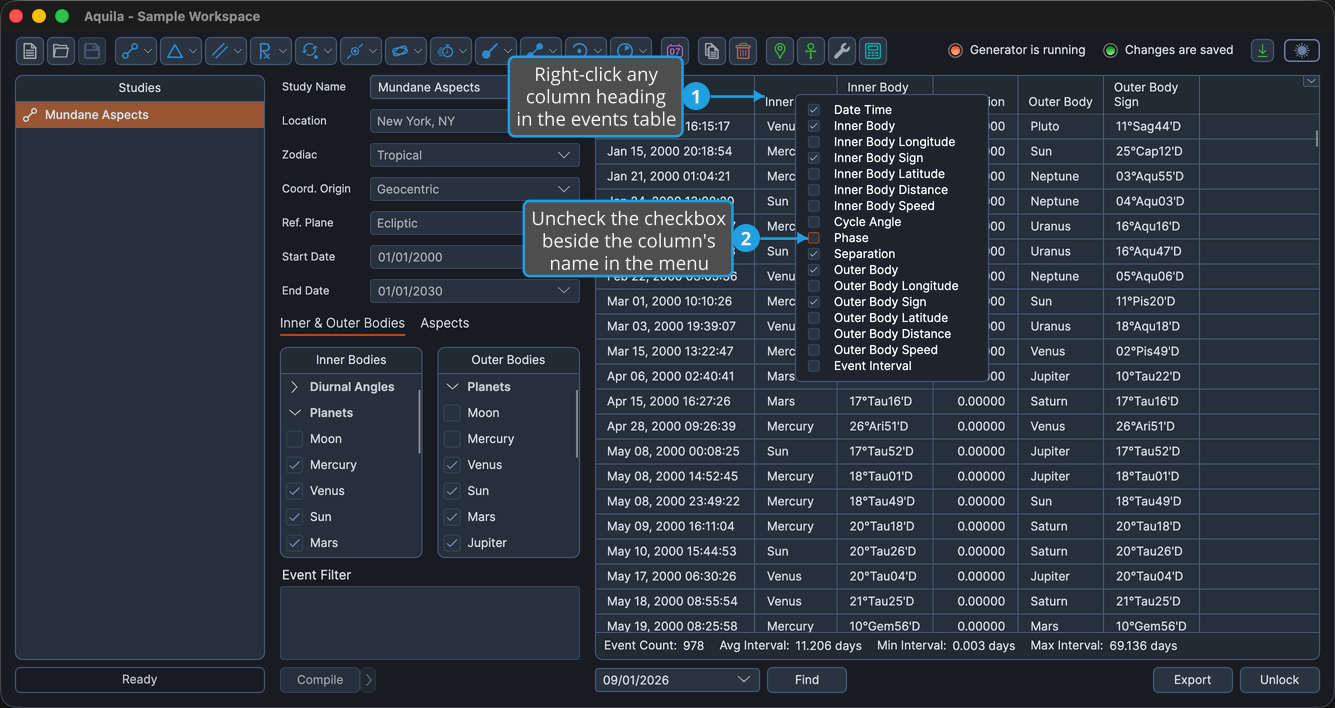Click the Compile button

click(x=320, y=680)
